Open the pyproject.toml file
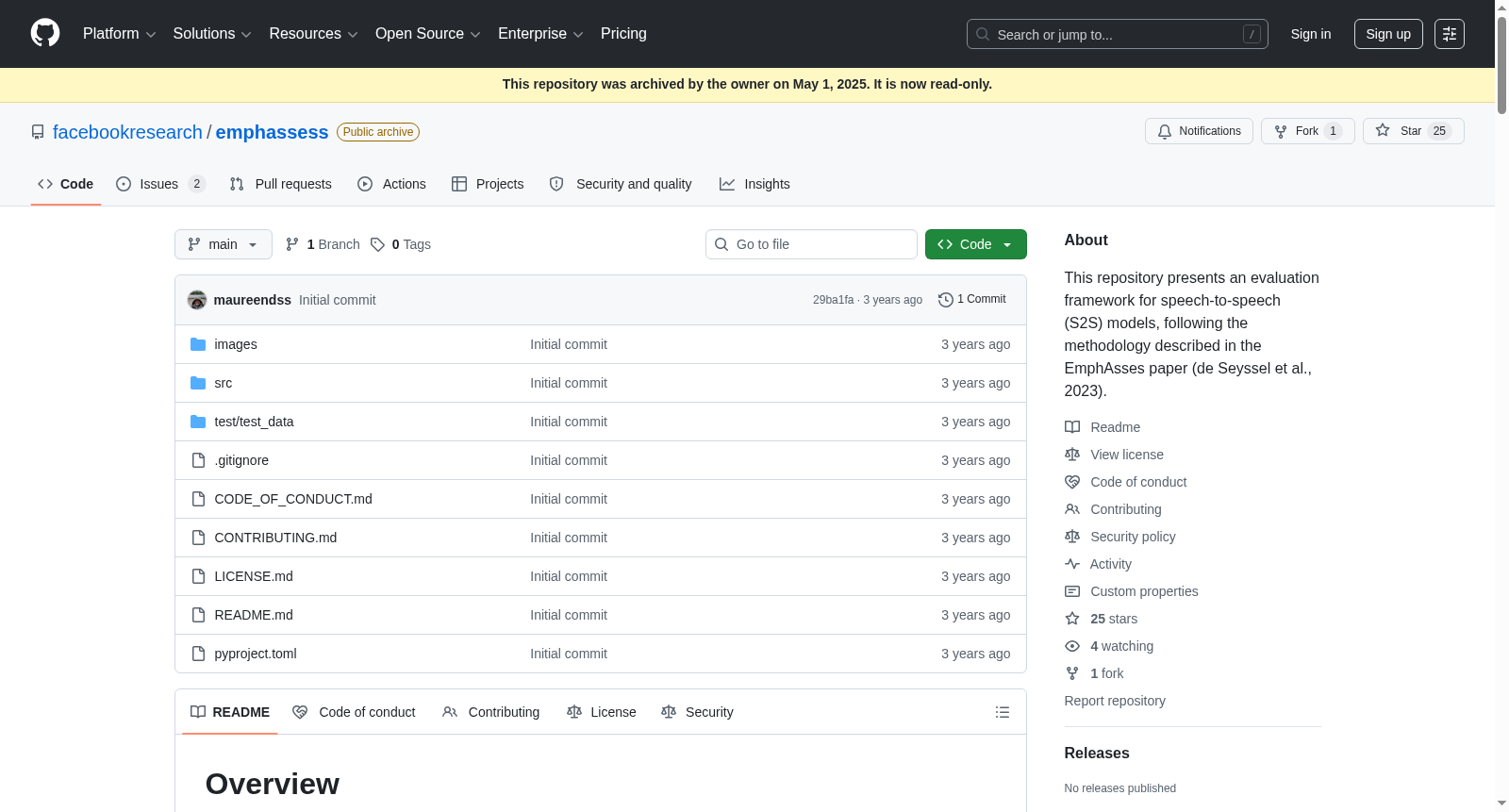This screenshot has height=812, width=1509. click(256, 654)
